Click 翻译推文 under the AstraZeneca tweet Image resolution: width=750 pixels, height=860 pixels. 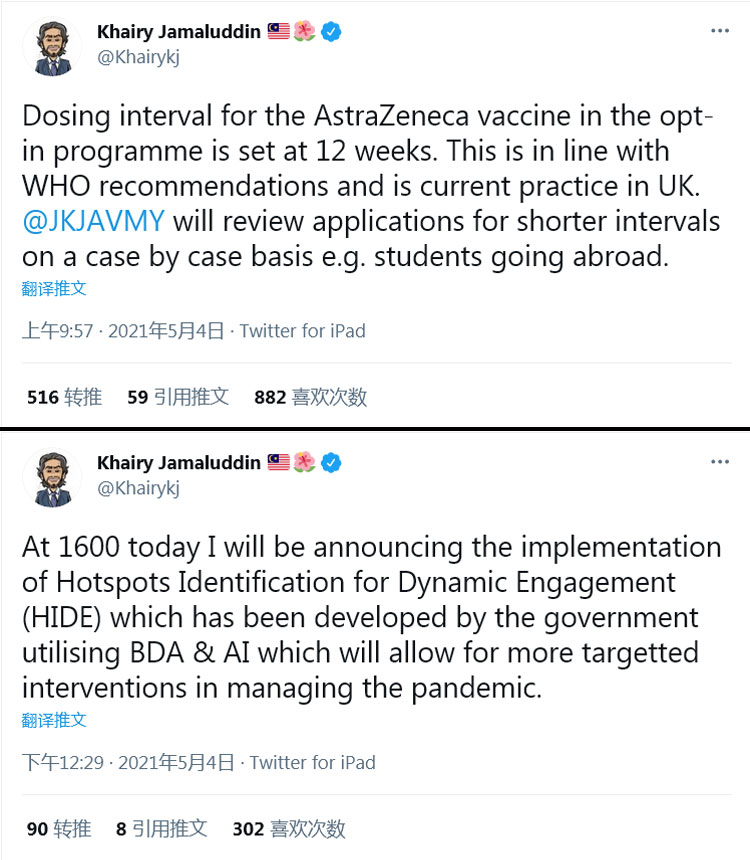point(54,288)
